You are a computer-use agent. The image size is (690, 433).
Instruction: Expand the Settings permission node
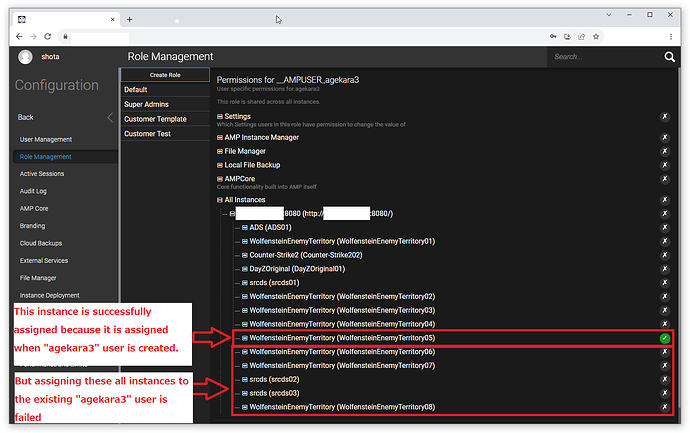[220, 117]
